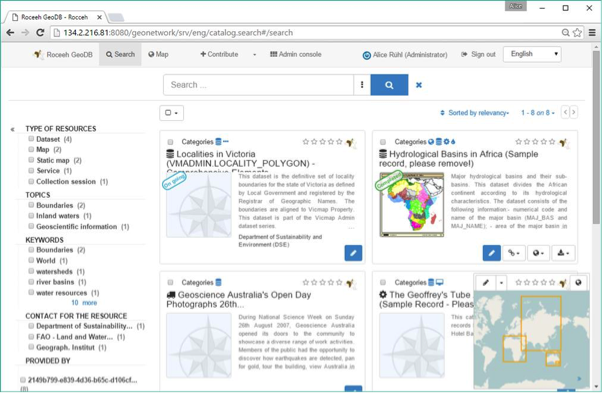Click the Roceeh GeoDB logo
The image size is (602, 393).
tap(38, 54)
